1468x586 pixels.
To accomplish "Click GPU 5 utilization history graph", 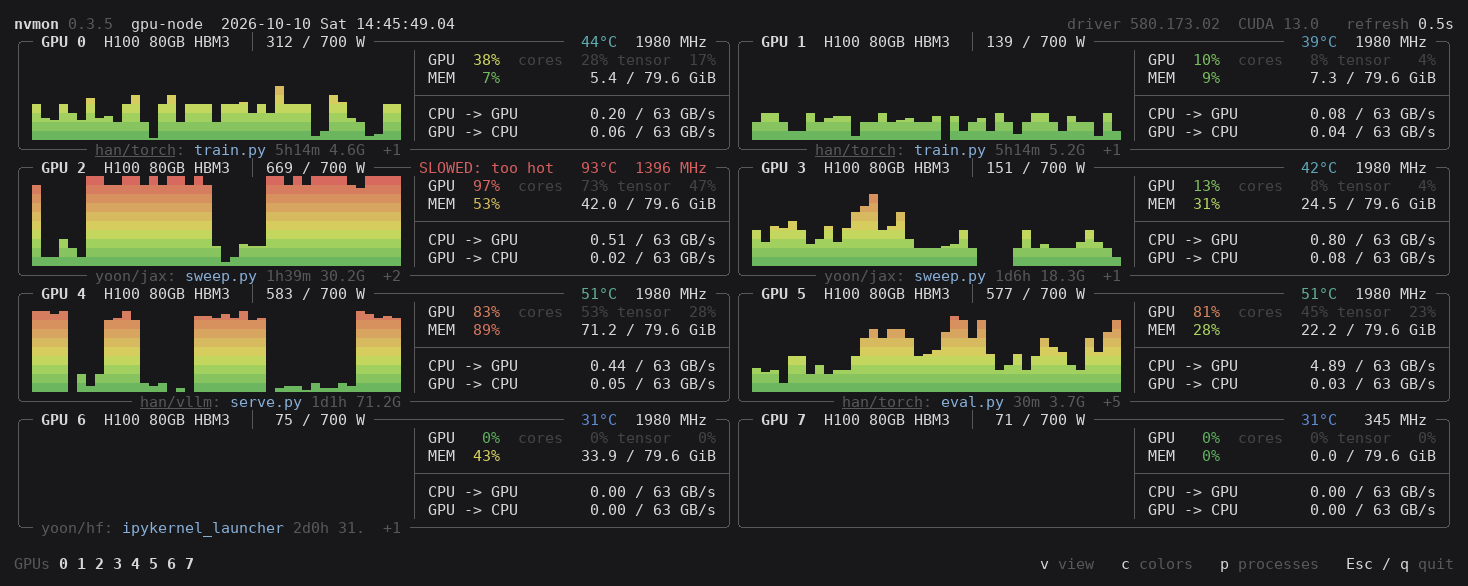I will coord(936,347).
